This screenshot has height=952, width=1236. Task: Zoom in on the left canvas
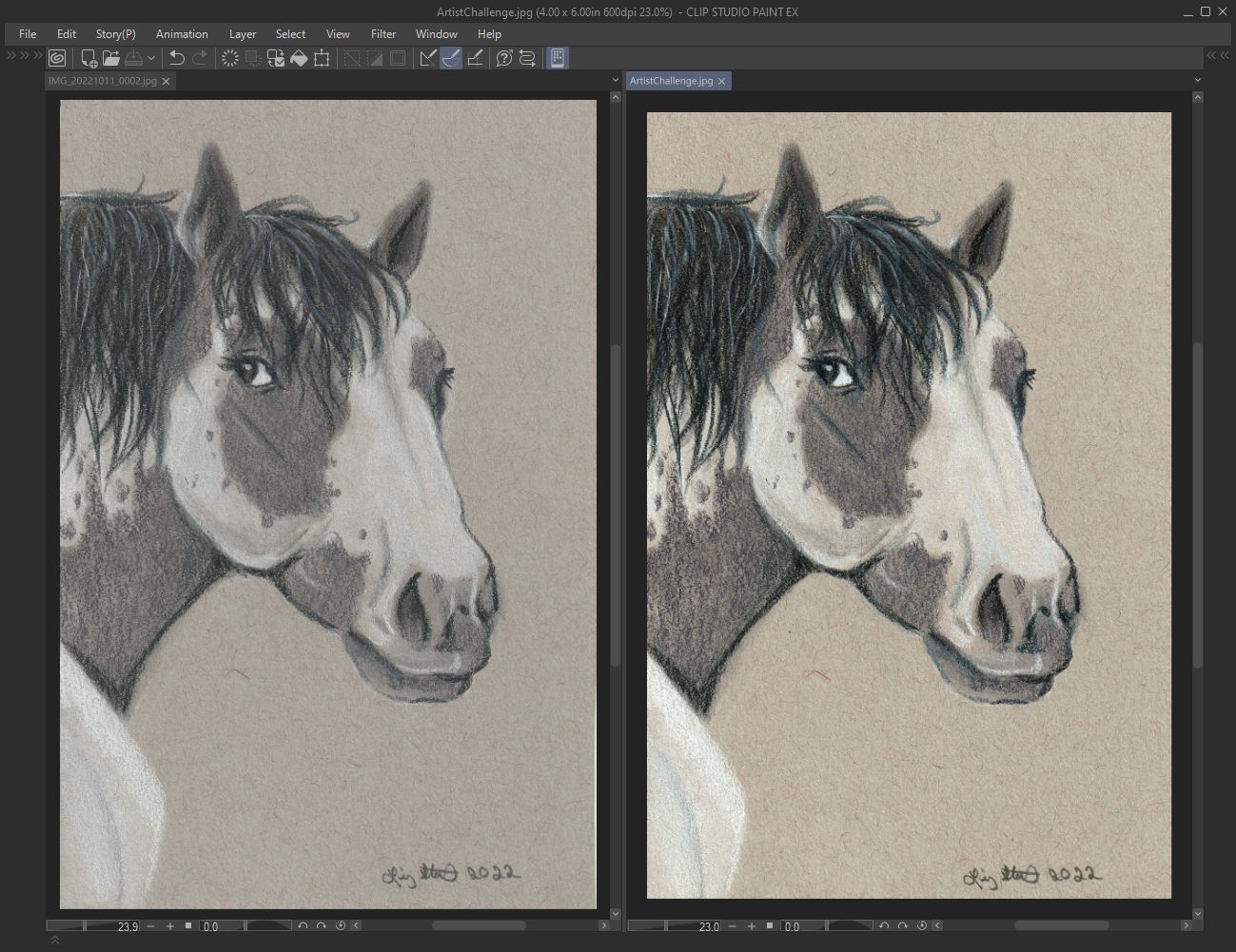pyautogui.click(x=170, y=925)
